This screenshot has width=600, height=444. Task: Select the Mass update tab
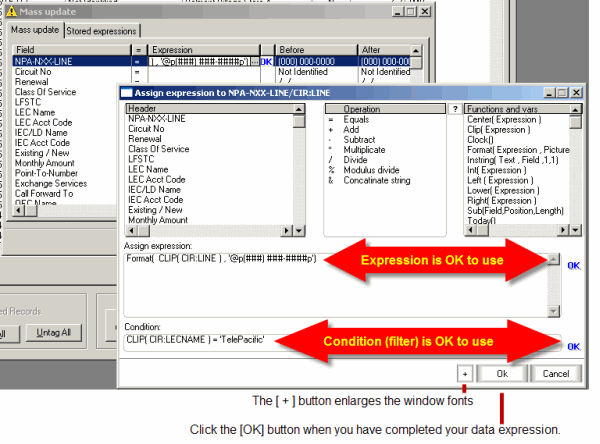coord(35,30)
